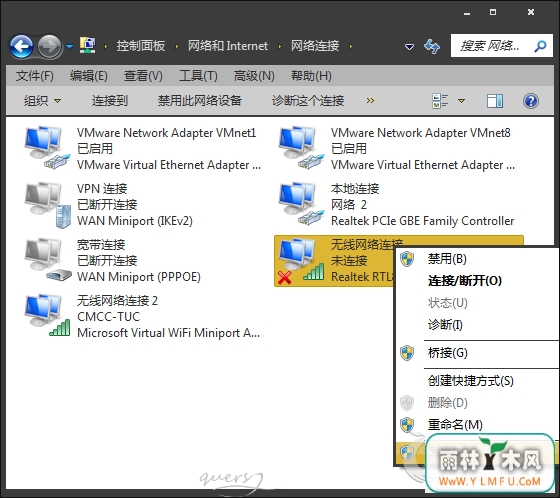Click the shield icon beside 桥接(G)
560x498 pixels.
click(407, 353)
